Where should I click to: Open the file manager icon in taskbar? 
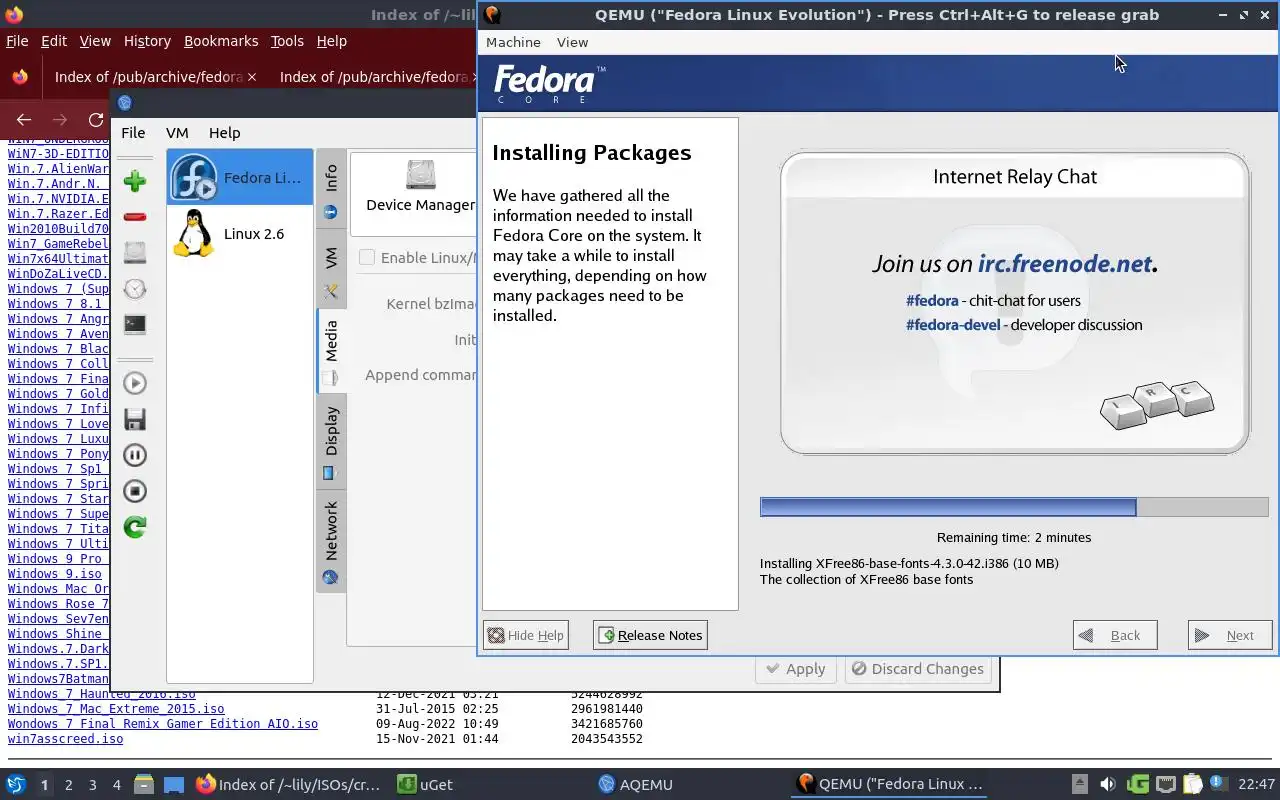tap(142, 784)
